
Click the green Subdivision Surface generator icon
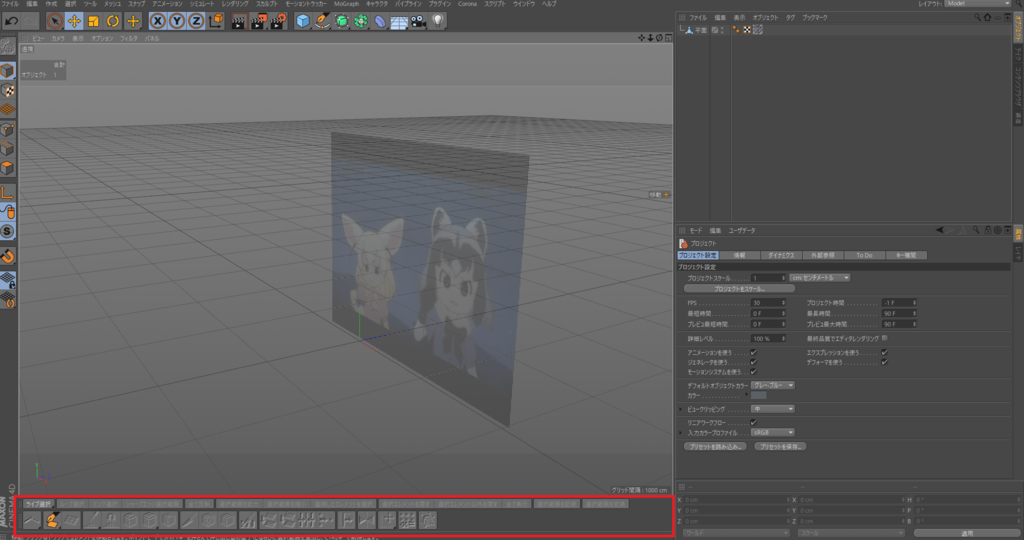pos(342,21)
